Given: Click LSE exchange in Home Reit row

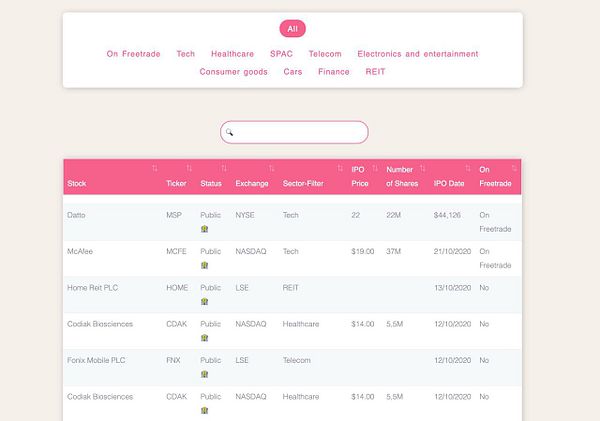Looking at the screenshot, I should click(x=242, y=288).
